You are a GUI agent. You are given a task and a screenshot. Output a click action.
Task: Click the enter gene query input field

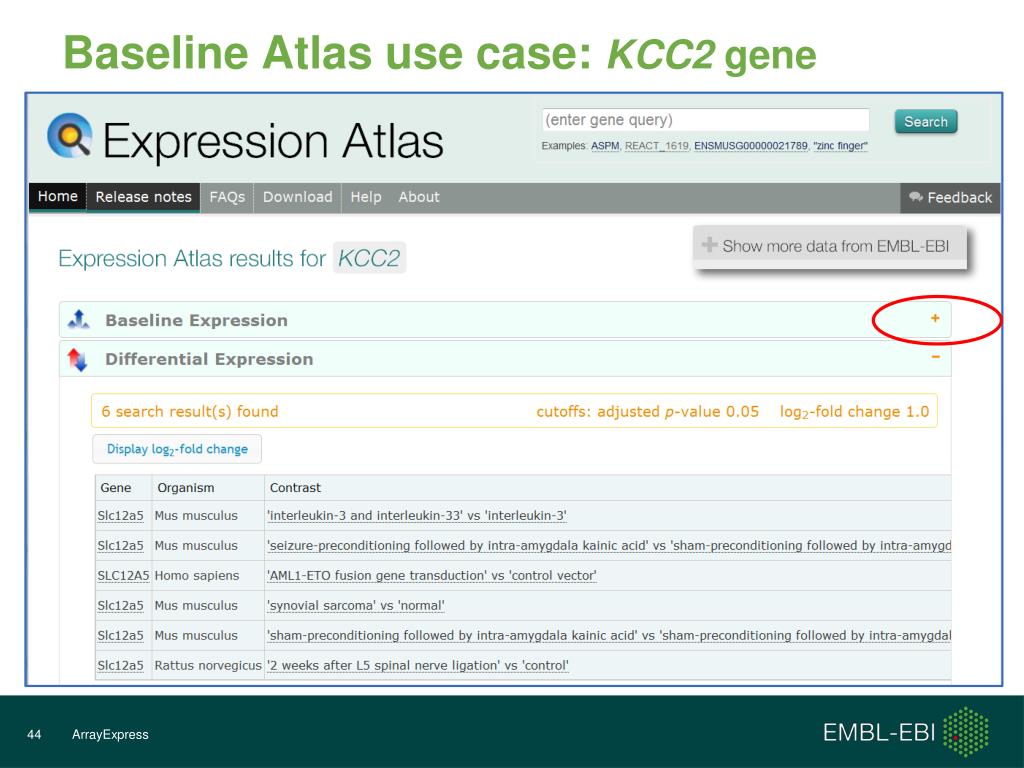705,120
